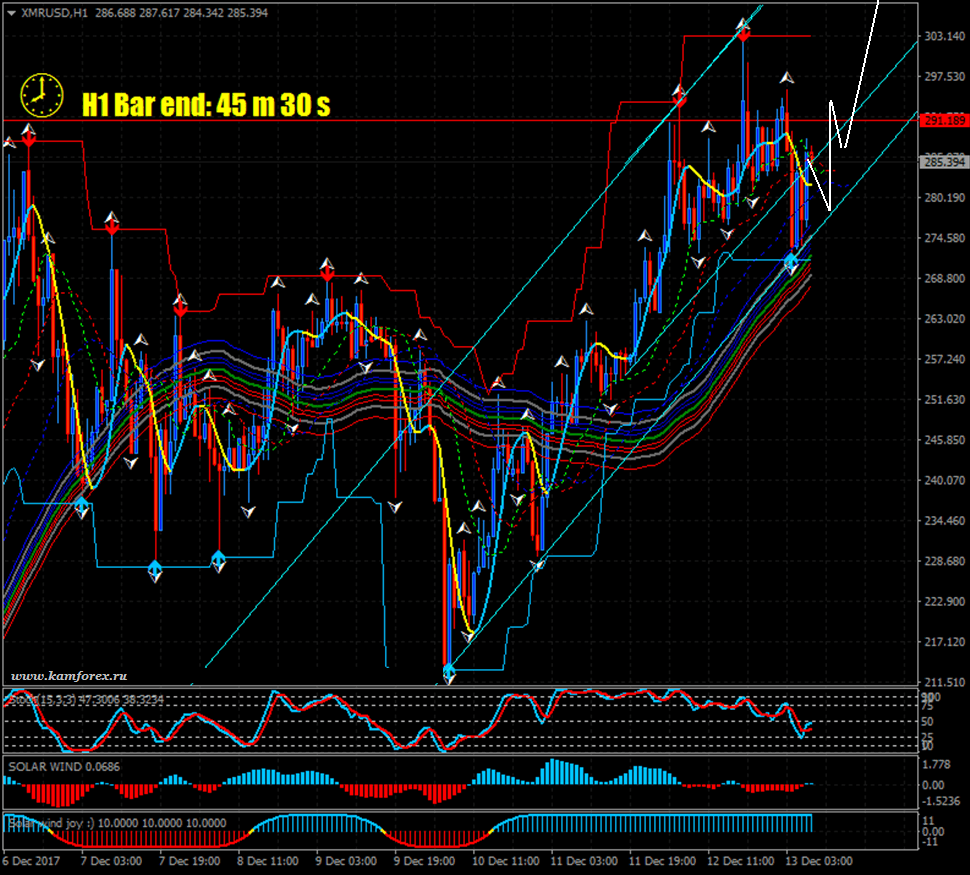
Task: Click the blue diamond marker near 13 Dec 03:00
Action: 791,261
